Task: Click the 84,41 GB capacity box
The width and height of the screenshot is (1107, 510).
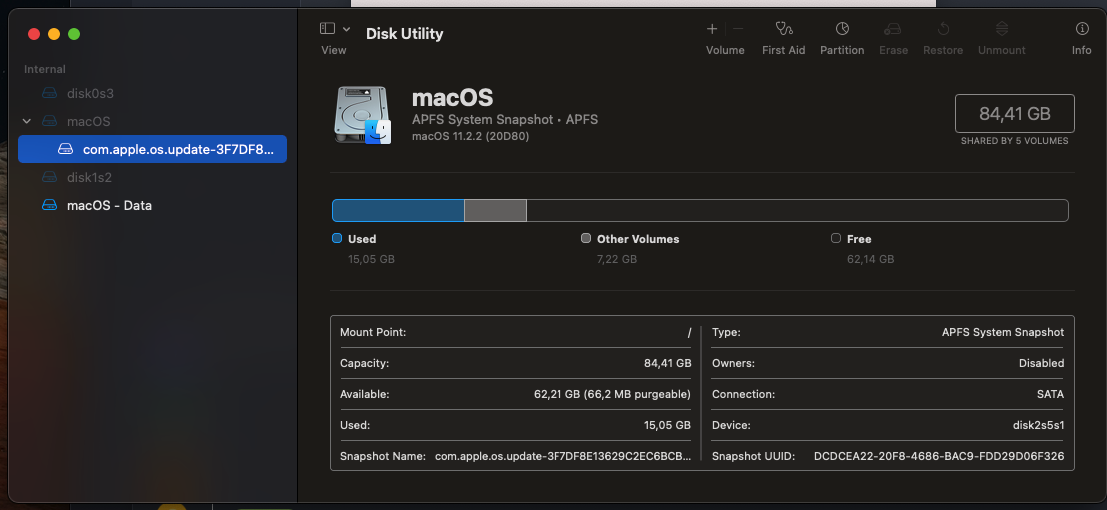Action: point(1015,113)
